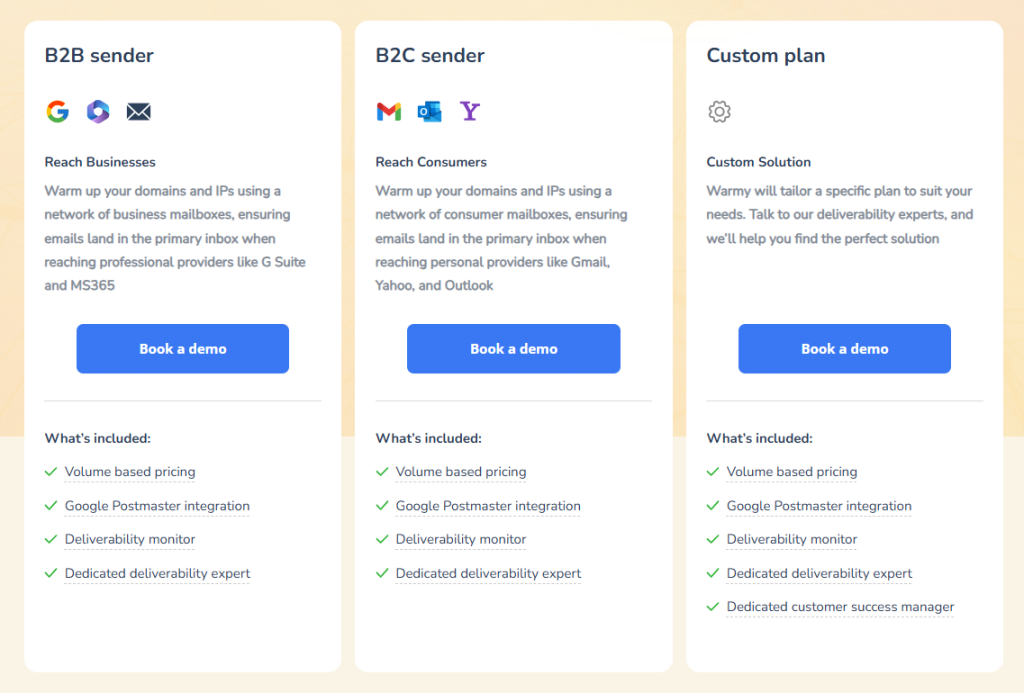
Task: Click the checkmark beside Dedicated customer success manager
Action: (x=713, y=607)
